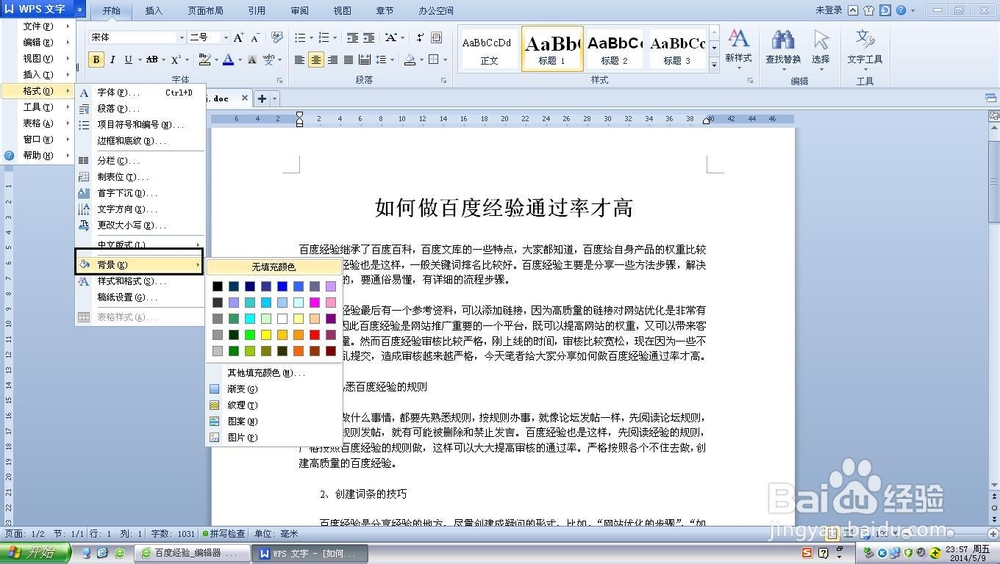Apply the 标题 1 style
The width and height of the screenshot is (1000, 564).
(552, 48)
